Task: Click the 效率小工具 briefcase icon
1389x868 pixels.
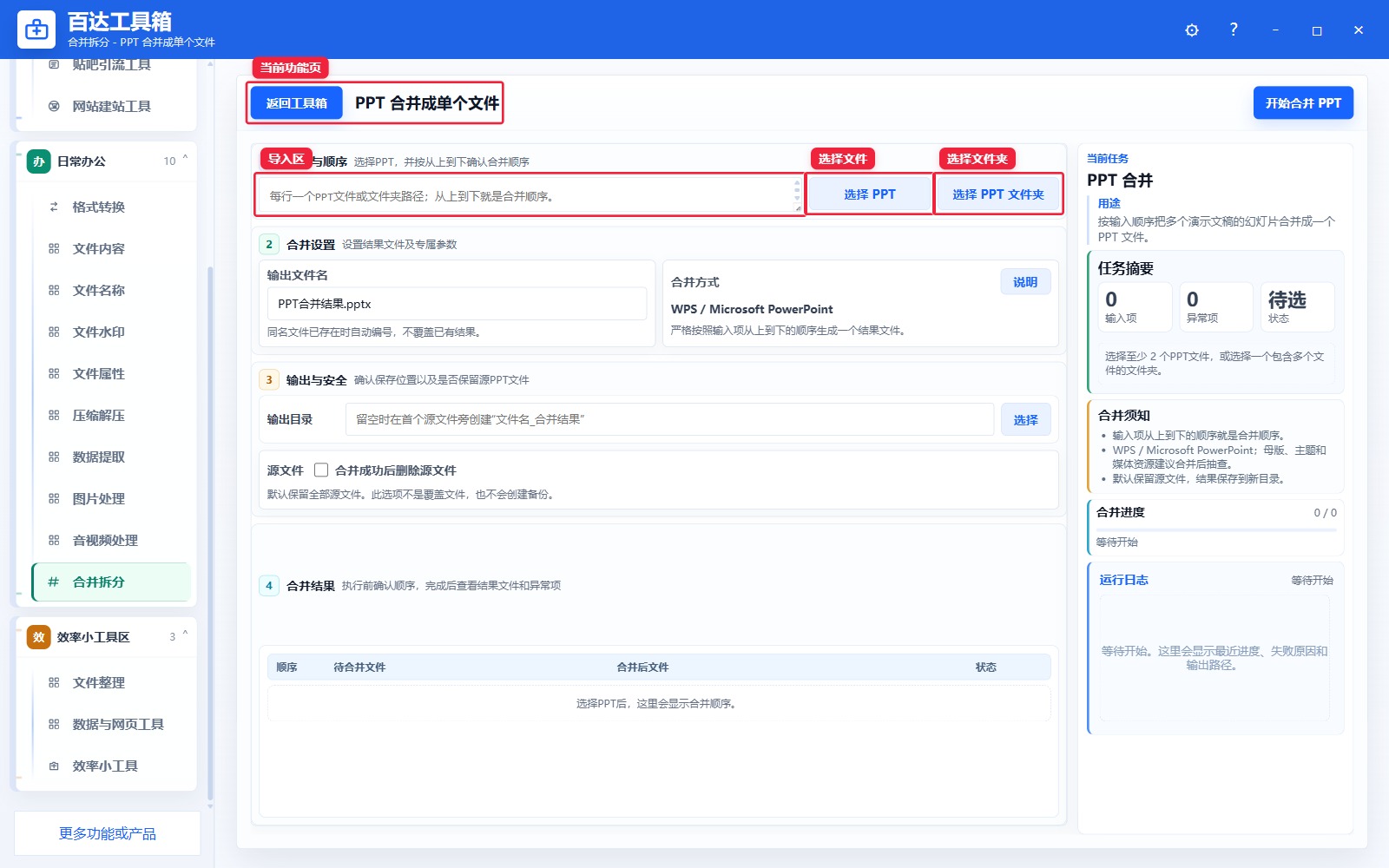Action: coord(54,766)
